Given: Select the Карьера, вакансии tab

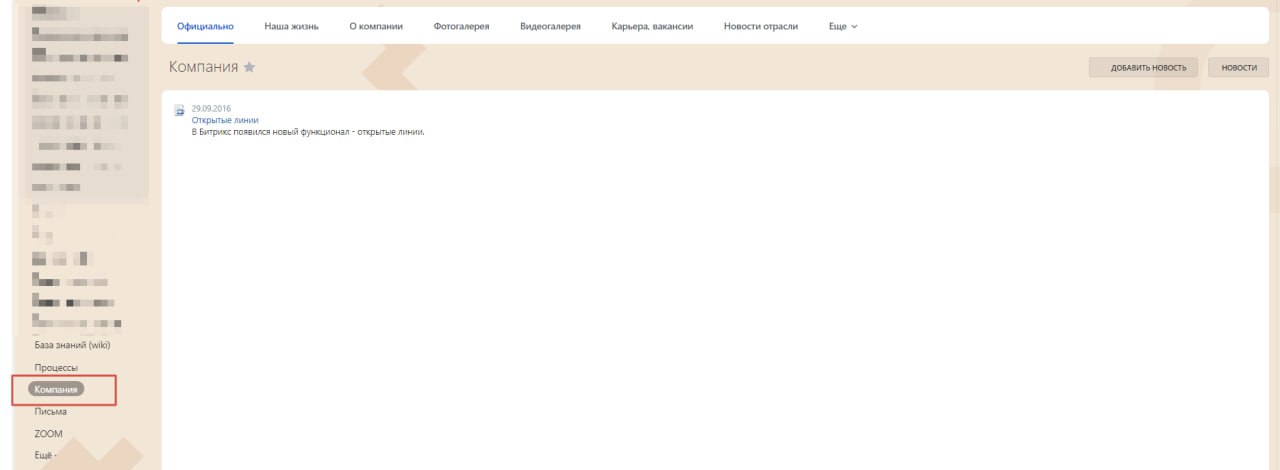Looking at the screenshot, I should coord(652,26).
